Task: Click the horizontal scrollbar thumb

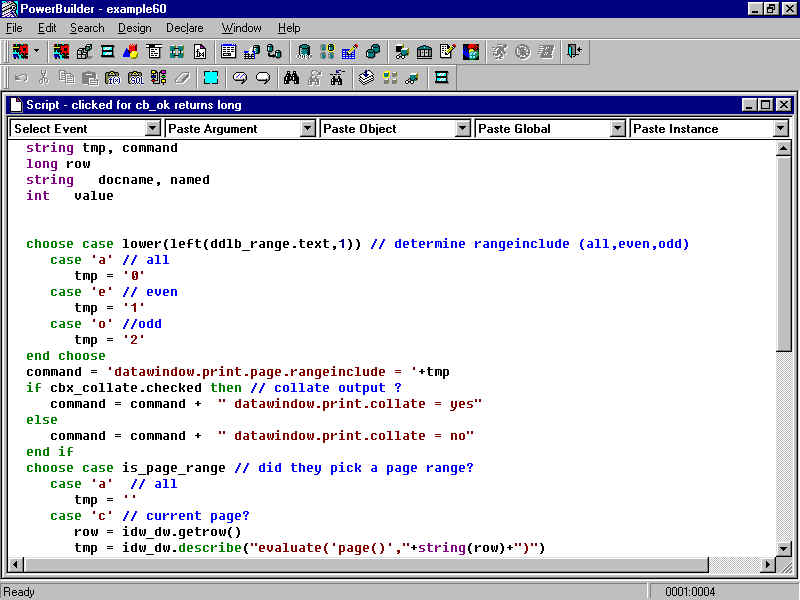Action: [366, 564]
